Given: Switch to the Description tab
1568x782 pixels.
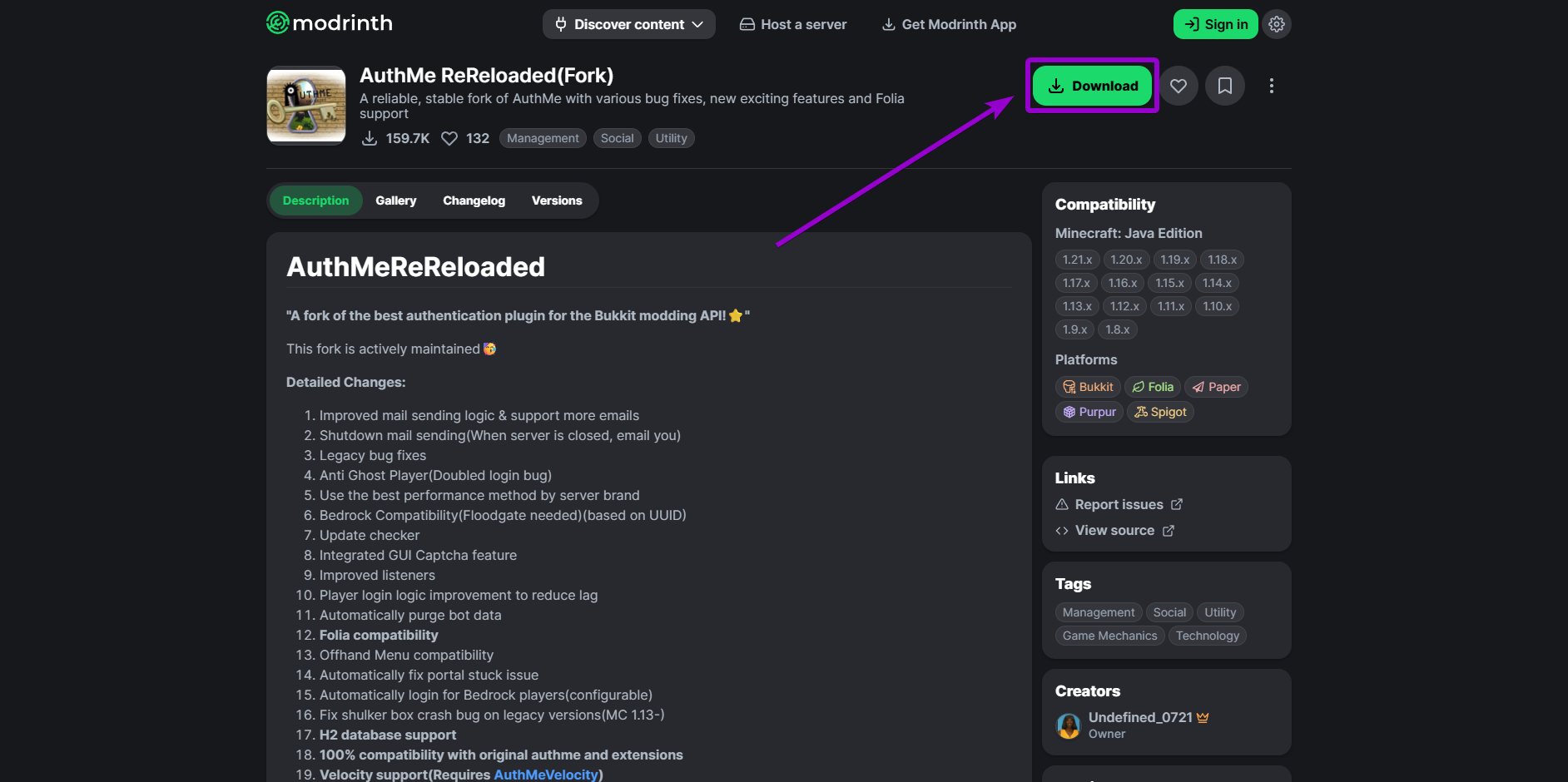Looking at the screenshot, I should tap(316, 200).
